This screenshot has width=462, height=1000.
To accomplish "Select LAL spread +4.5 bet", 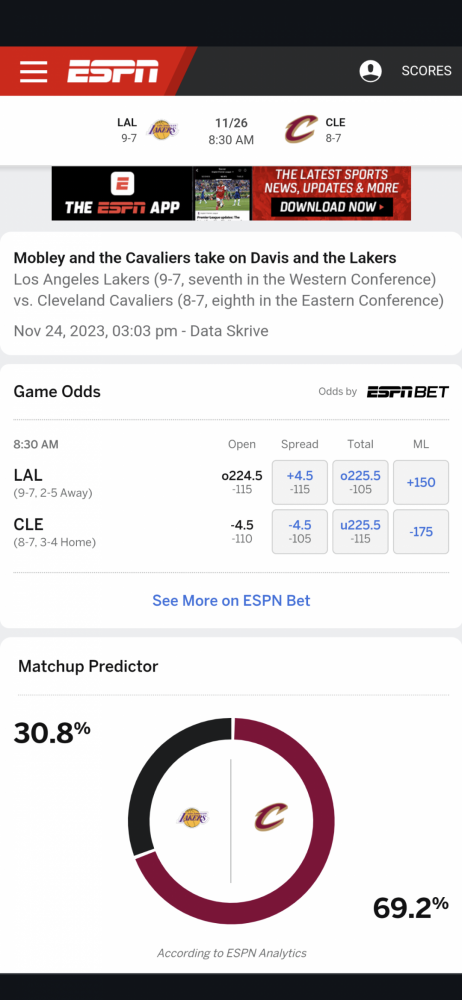I will (x=300, y=482).
